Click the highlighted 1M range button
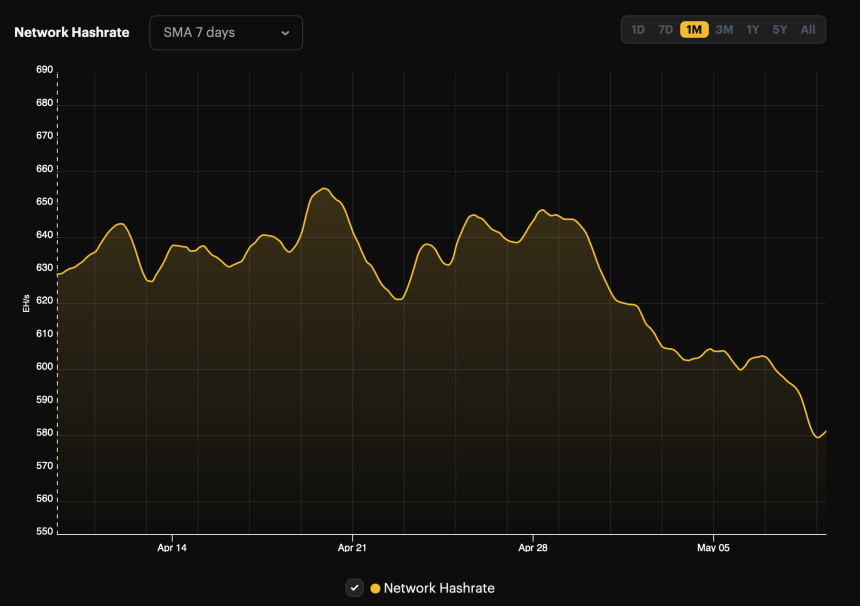 (x=694, y=30)
